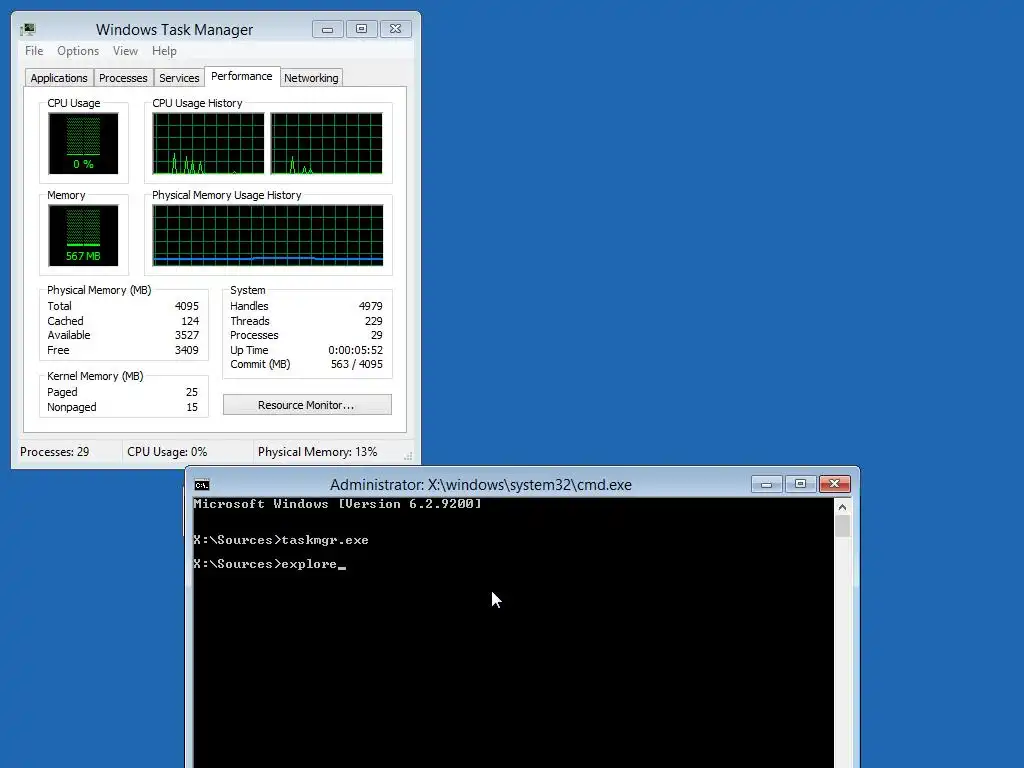Switch to the Networking tab
The width and height of the screenshot is (1024, 768).
pyautogui.click(x=311, y=78)
